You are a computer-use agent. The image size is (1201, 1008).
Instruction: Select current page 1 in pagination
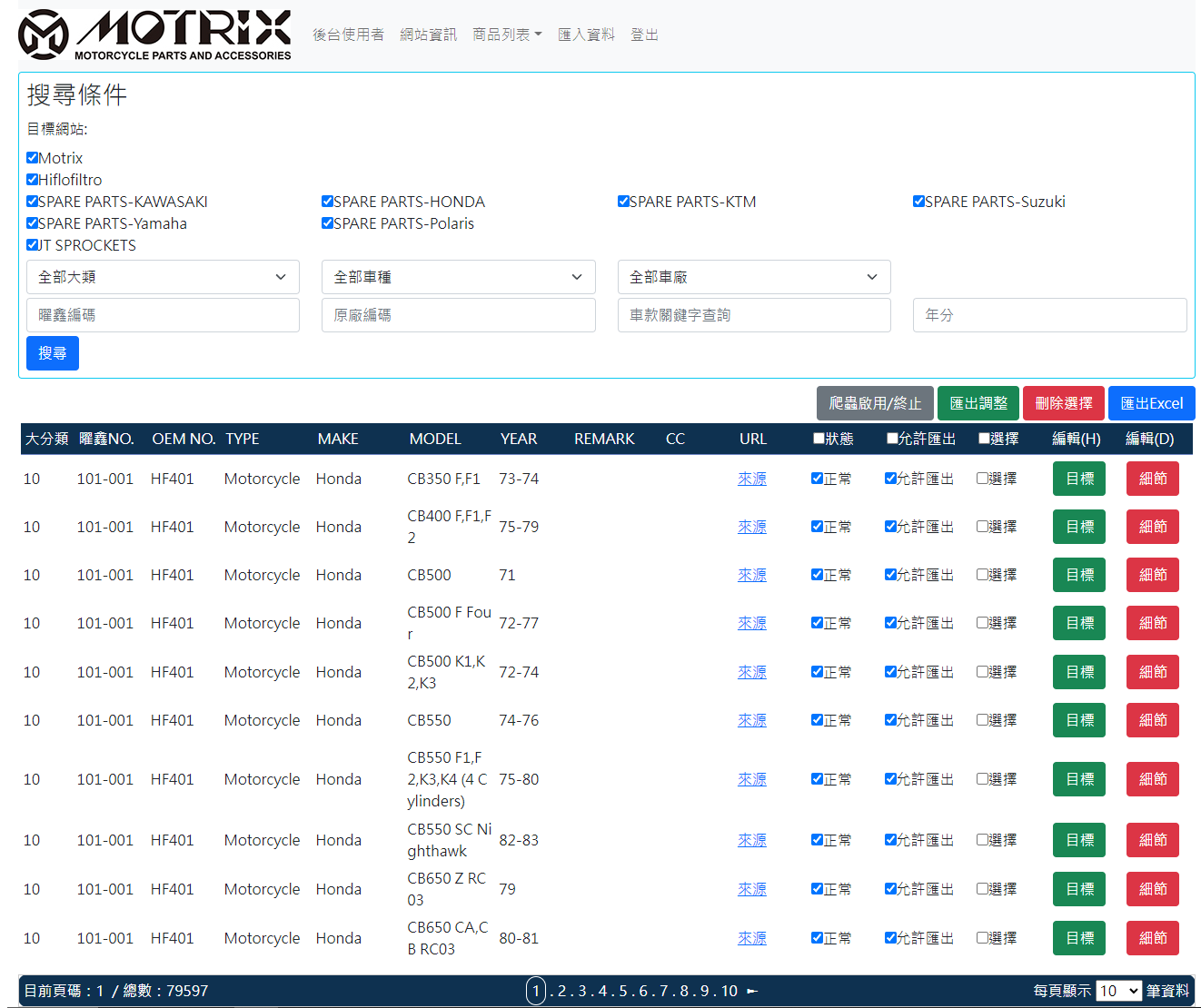(536, 991)
